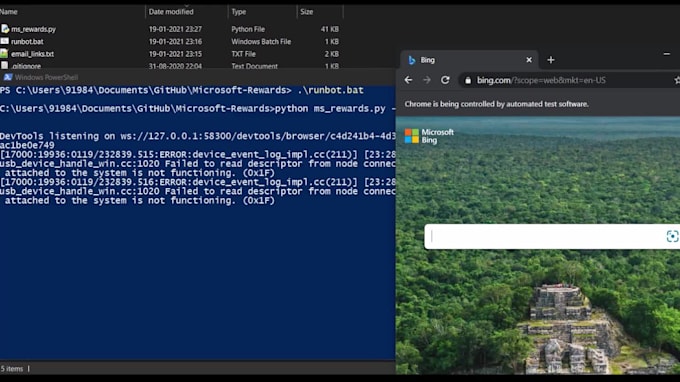Image resolution: width=680 pixels, height=382 pixels.
Task: Click the Bing favicon on the browser tab
Action: [x=412, y=60]
